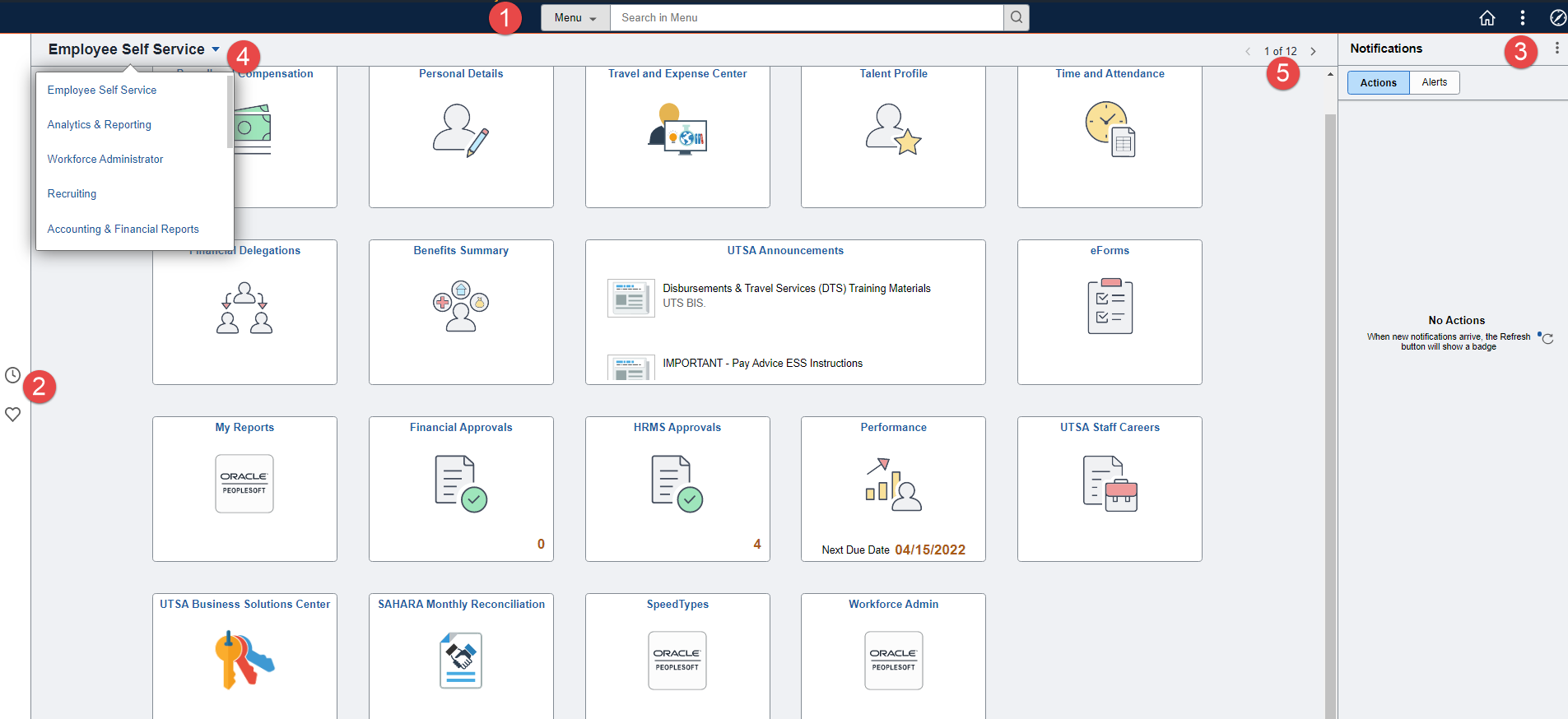Open IMPORTANT Pay Advice ESS Instructions announcement

(763, 363)
